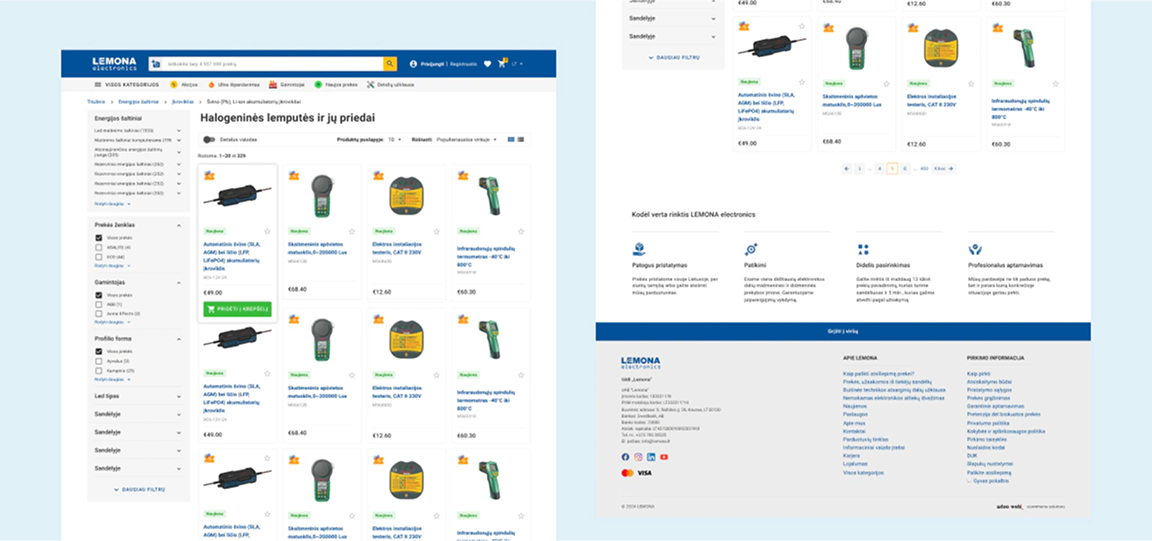Uncheck Visos prekės under Profilio forma
This screenshot has height=541, width=1152.
[x=98, y=351]
